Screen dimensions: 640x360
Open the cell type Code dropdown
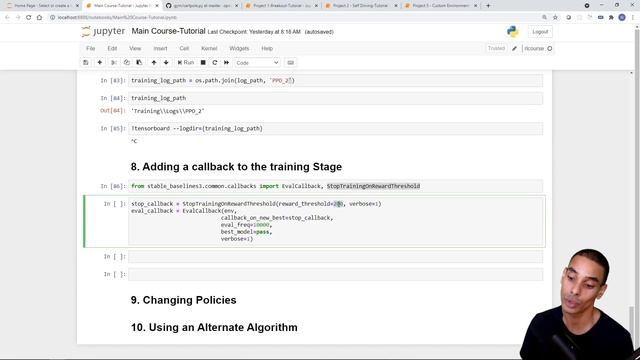point(257,63)
